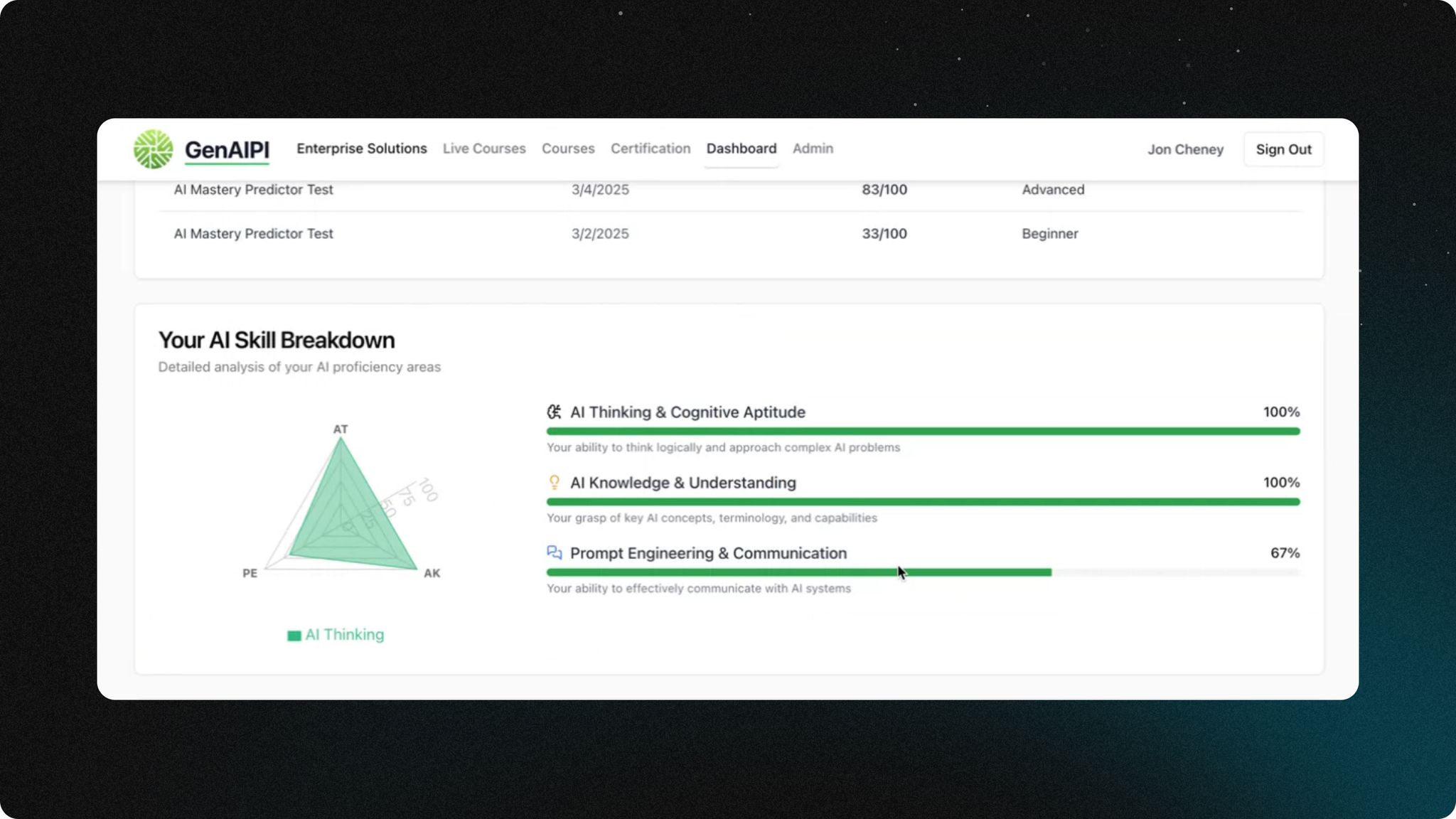Click the Jon Cheney account name
This screenshot has height=819, width=1456.
(1184, 149)
